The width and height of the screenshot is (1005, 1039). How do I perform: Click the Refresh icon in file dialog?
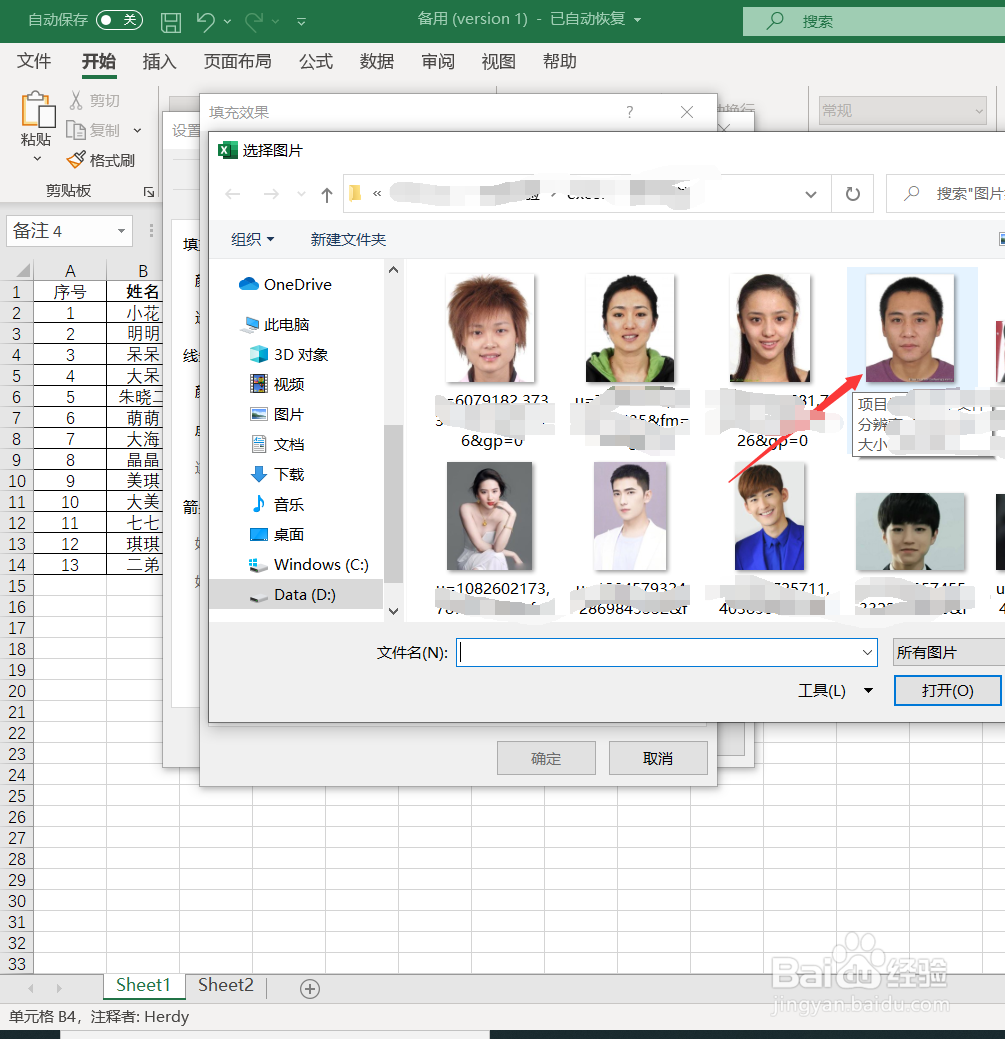click(x=853, y=193)
